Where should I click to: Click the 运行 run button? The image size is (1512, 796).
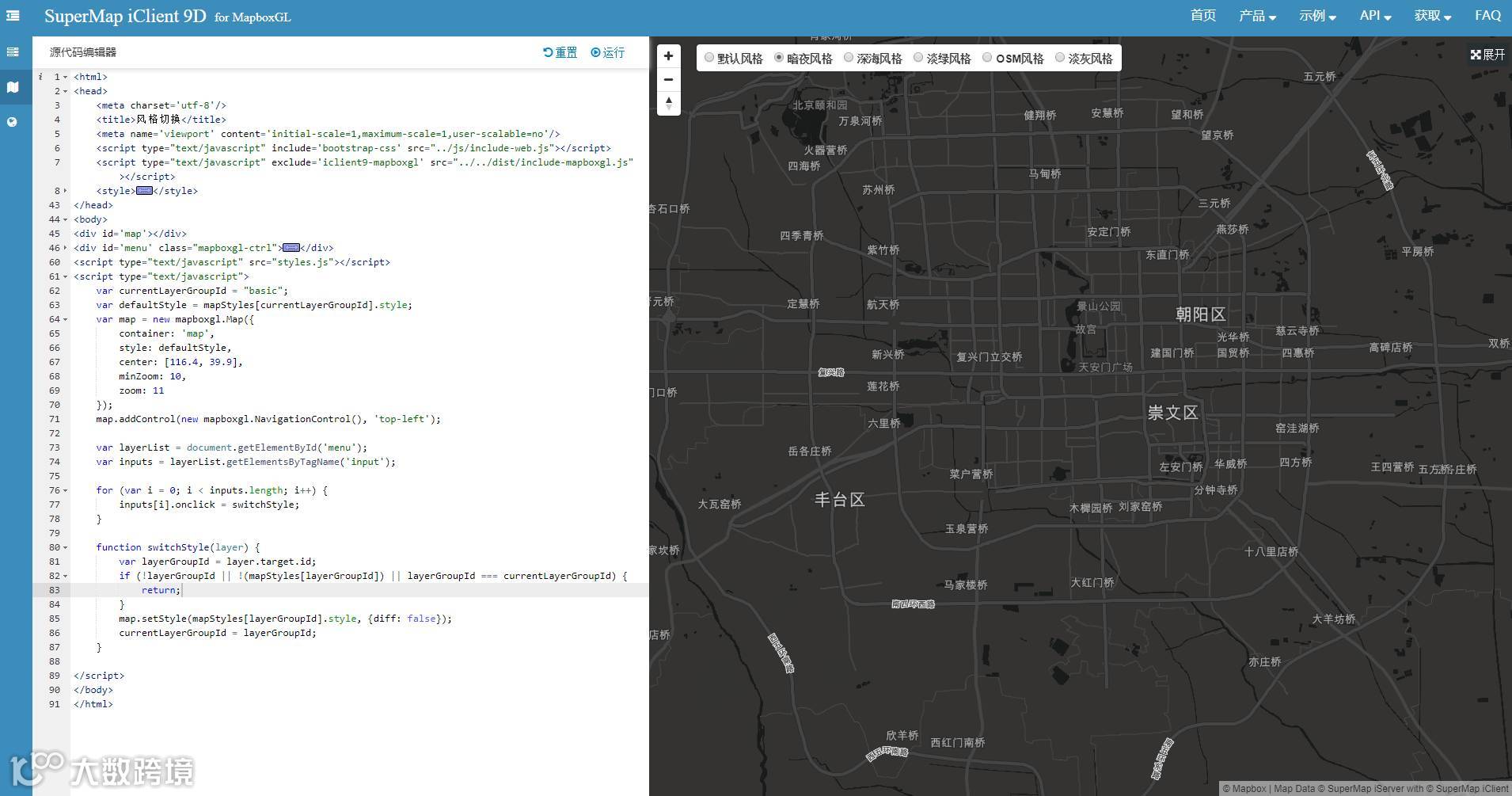607,52
